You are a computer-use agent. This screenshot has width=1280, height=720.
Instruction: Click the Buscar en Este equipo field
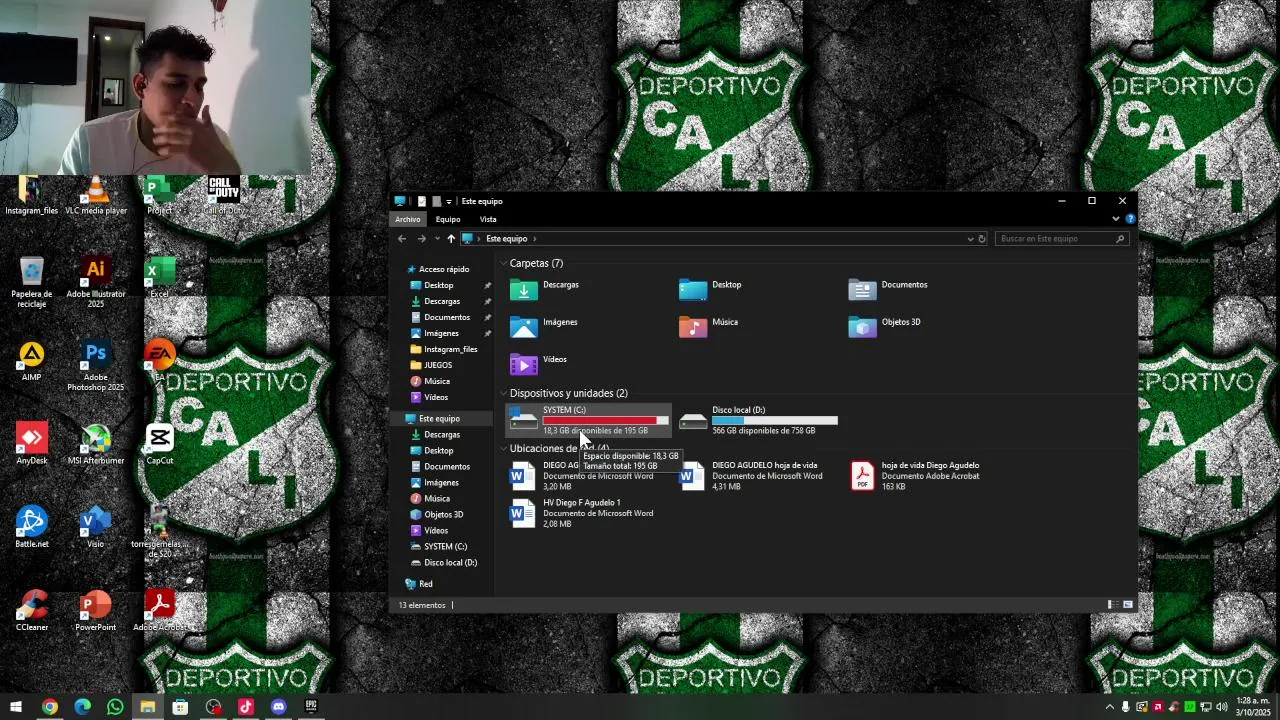pos(1063,239)
